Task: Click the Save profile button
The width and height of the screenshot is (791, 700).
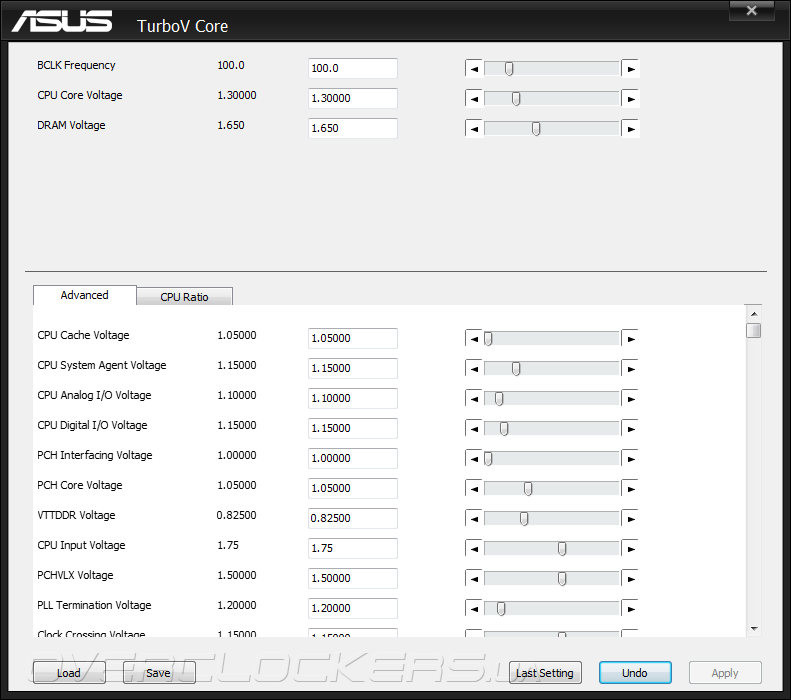Action: 159,673
